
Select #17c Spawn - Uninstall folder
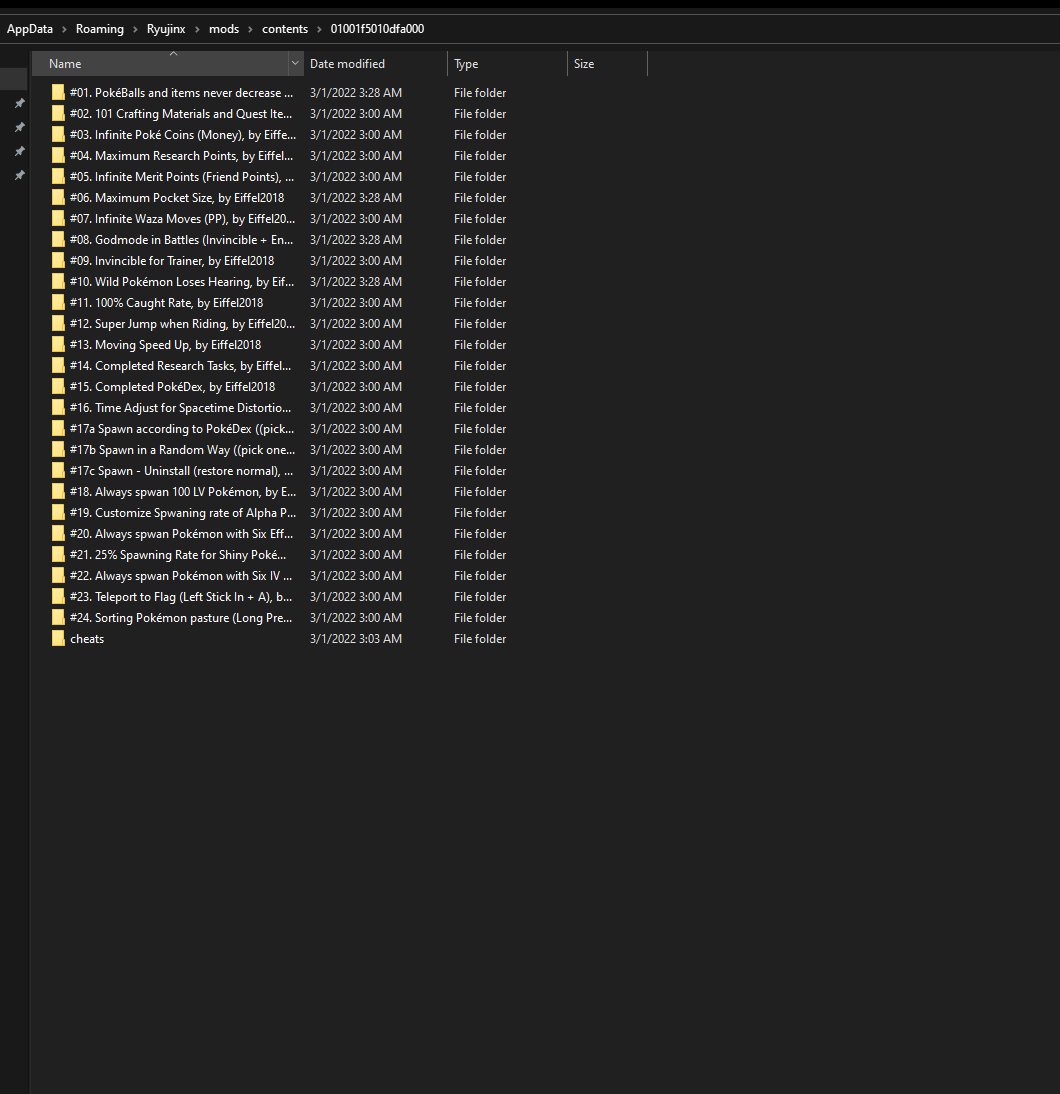click(x=181, y=470)
